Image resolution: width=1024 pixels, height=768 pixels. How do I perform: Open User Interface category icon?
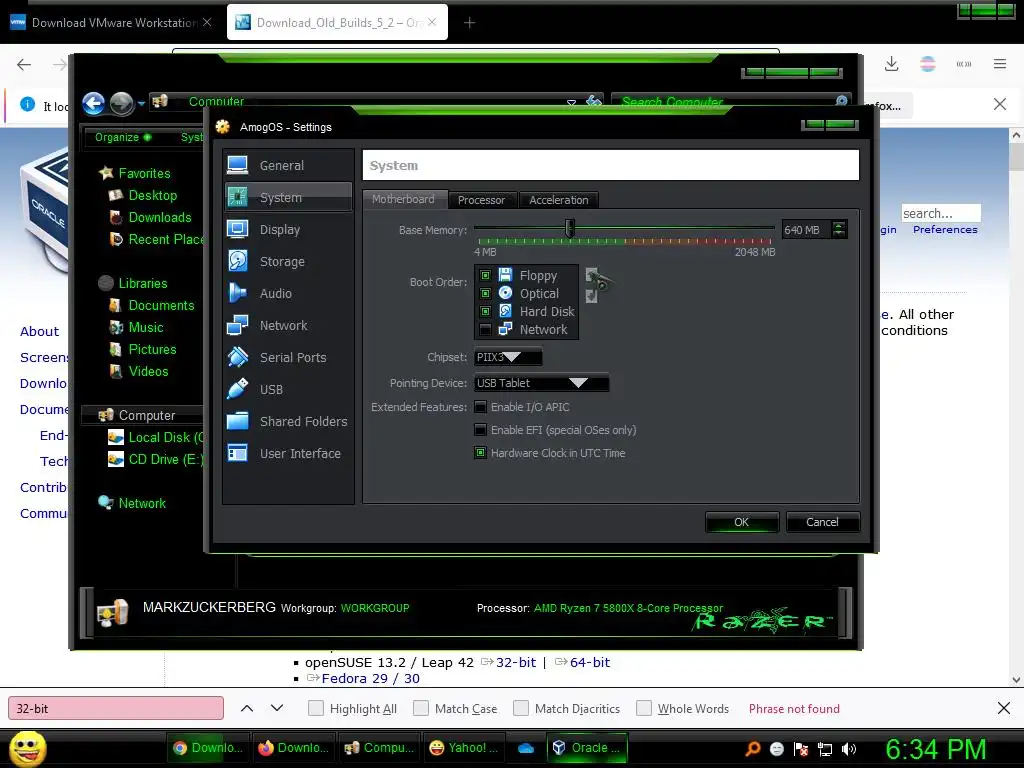click(x=237, y=453)
